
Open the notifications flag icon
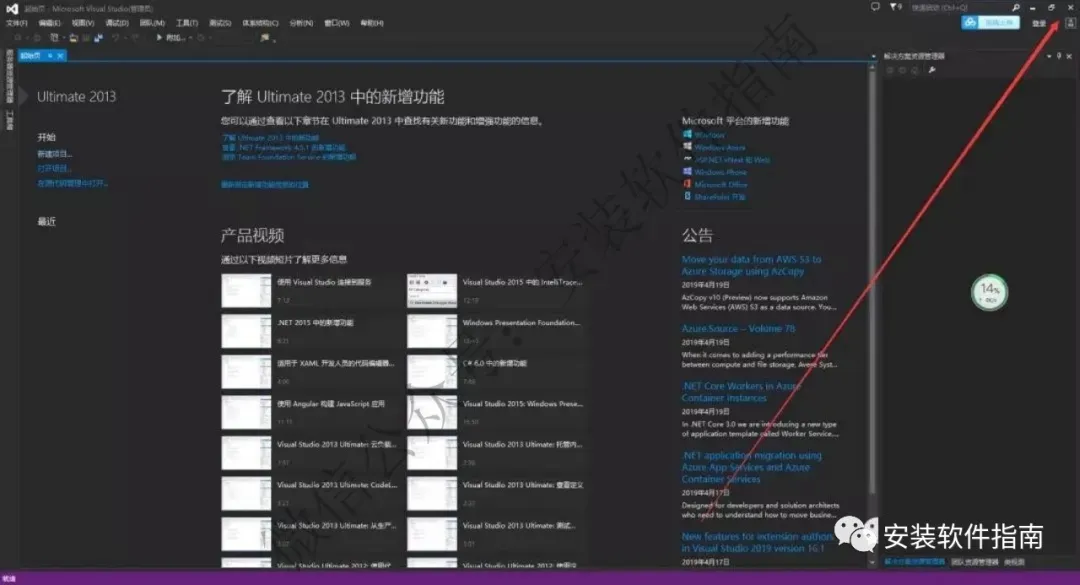(894, 7)
